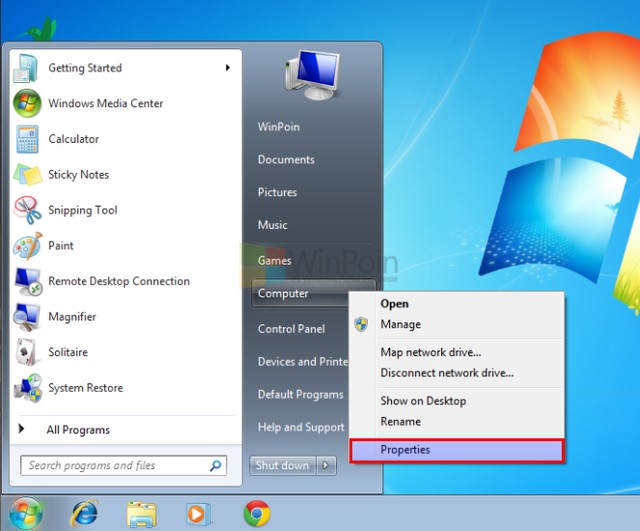Launch Windows Media Center icon

[x=27, y=103]
